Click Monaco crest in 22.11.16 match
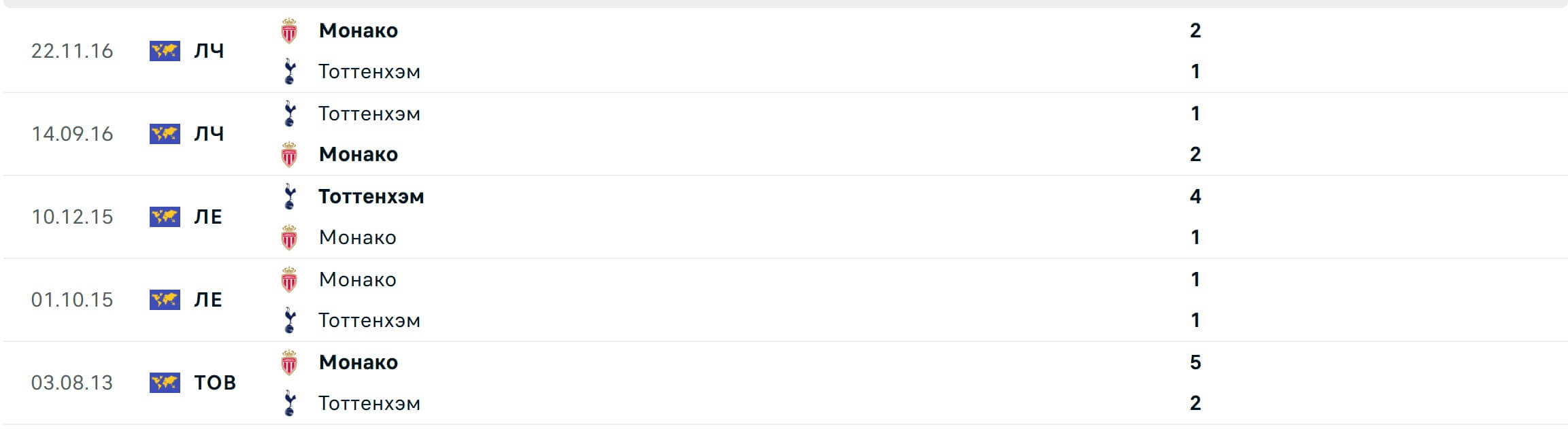Screen dimensions: 1568x429 point(289,31)
